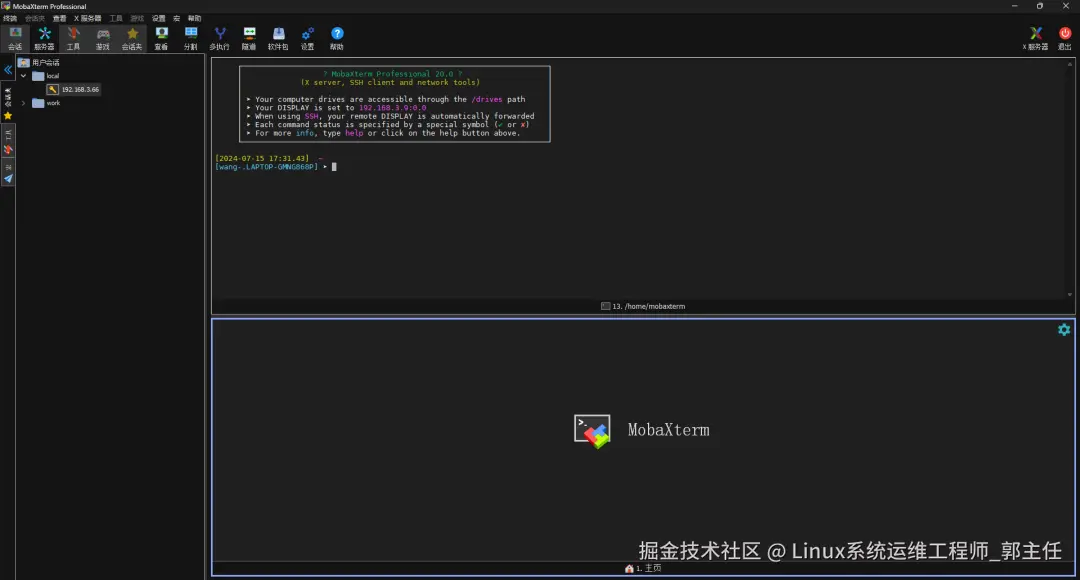The height and width of the screenshot is (580, 1080).
Task: Open the 服务器 (Servers) toolbar button
Action: (44, 39)
